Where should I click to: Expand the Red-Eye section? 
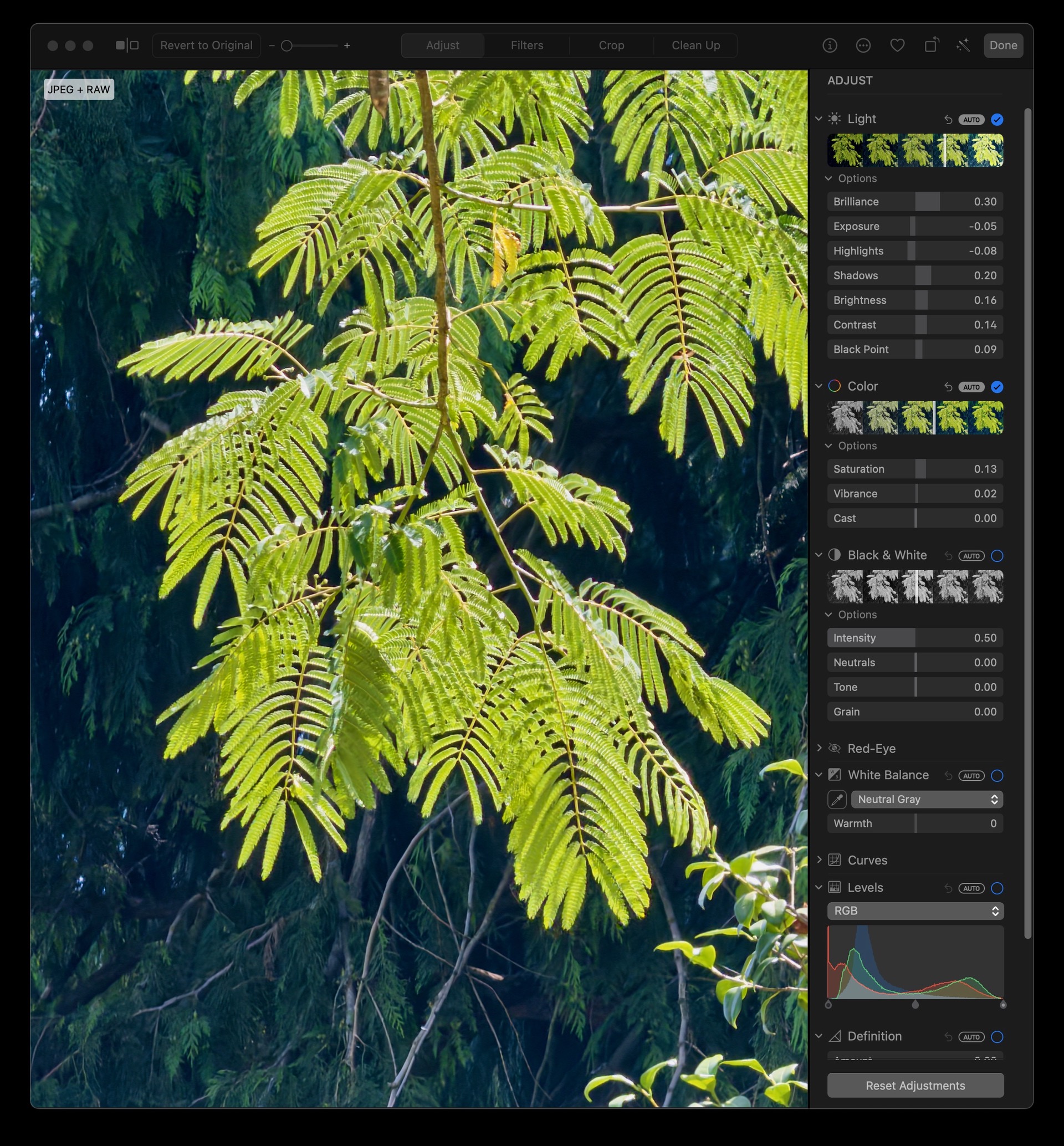[819, 748]
